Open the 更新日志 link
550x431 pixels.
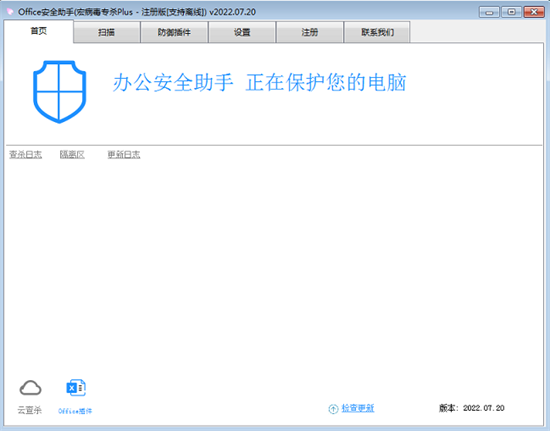click(x=124, y=154)
